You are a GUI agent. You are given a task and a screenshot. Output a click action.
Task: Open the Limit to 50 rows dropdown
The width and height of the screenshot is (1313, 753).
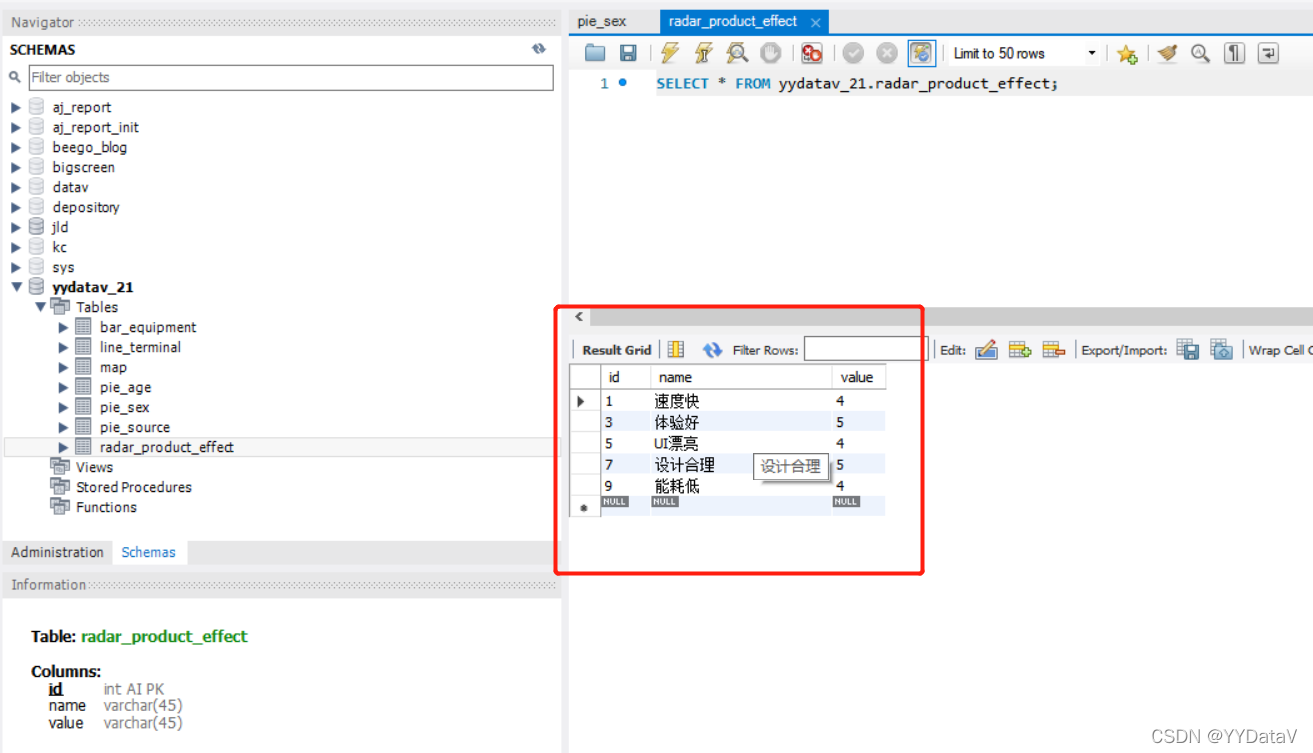(1089, 53)
